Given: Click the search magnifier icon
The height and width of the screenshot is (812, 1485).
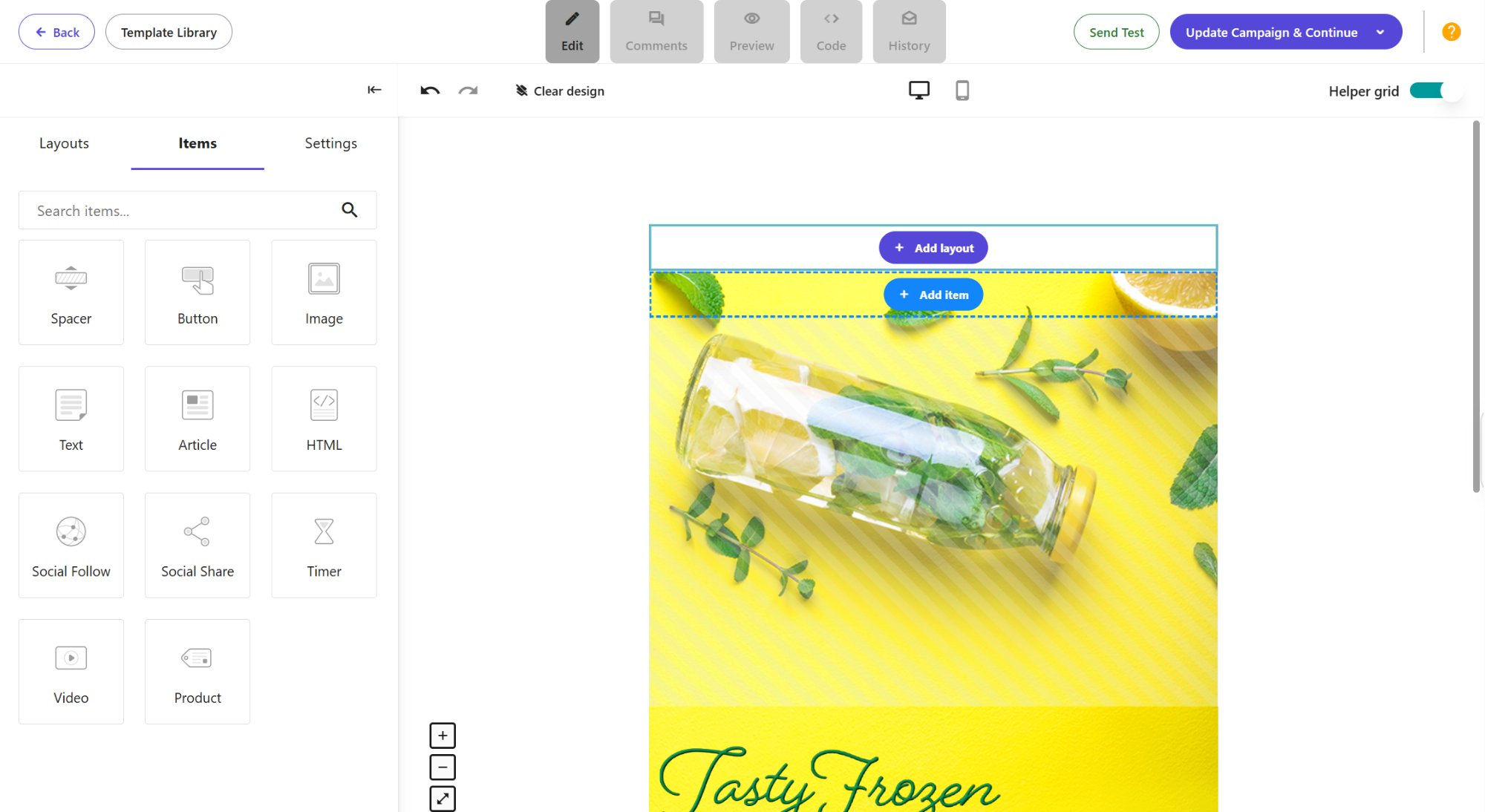Looking at the screenshot, I should click(x=350, y=210).
